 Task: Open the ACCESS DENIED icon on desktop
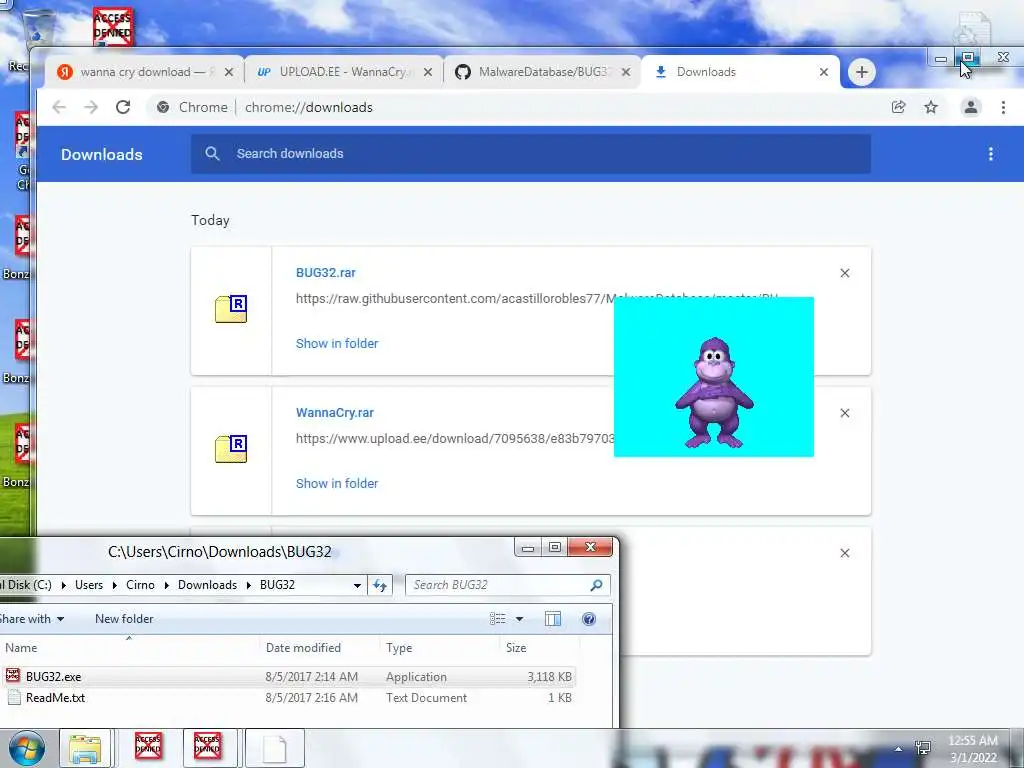(113, 26)
